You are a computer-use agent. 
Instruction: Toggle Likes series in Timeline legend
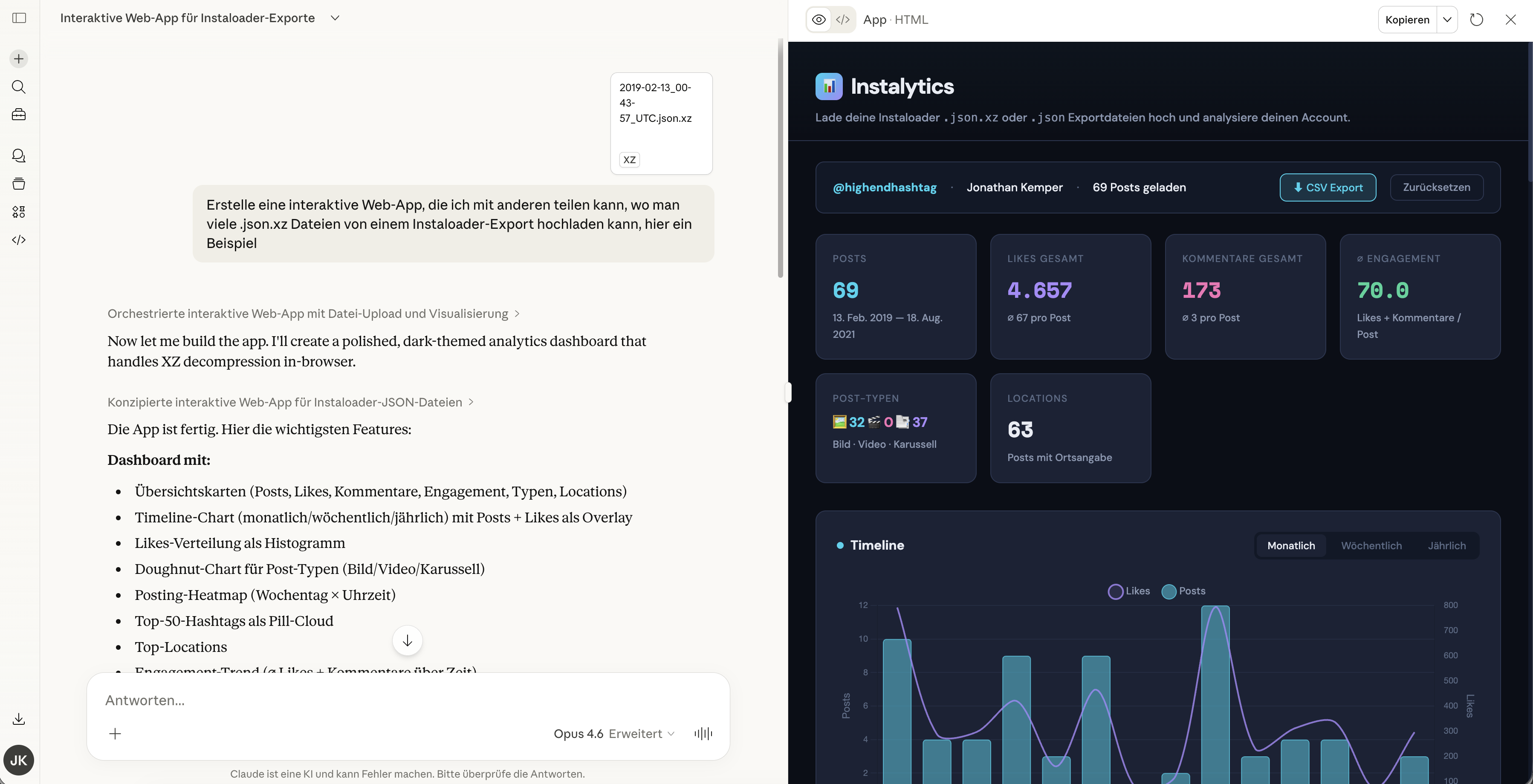point(1128,591)
